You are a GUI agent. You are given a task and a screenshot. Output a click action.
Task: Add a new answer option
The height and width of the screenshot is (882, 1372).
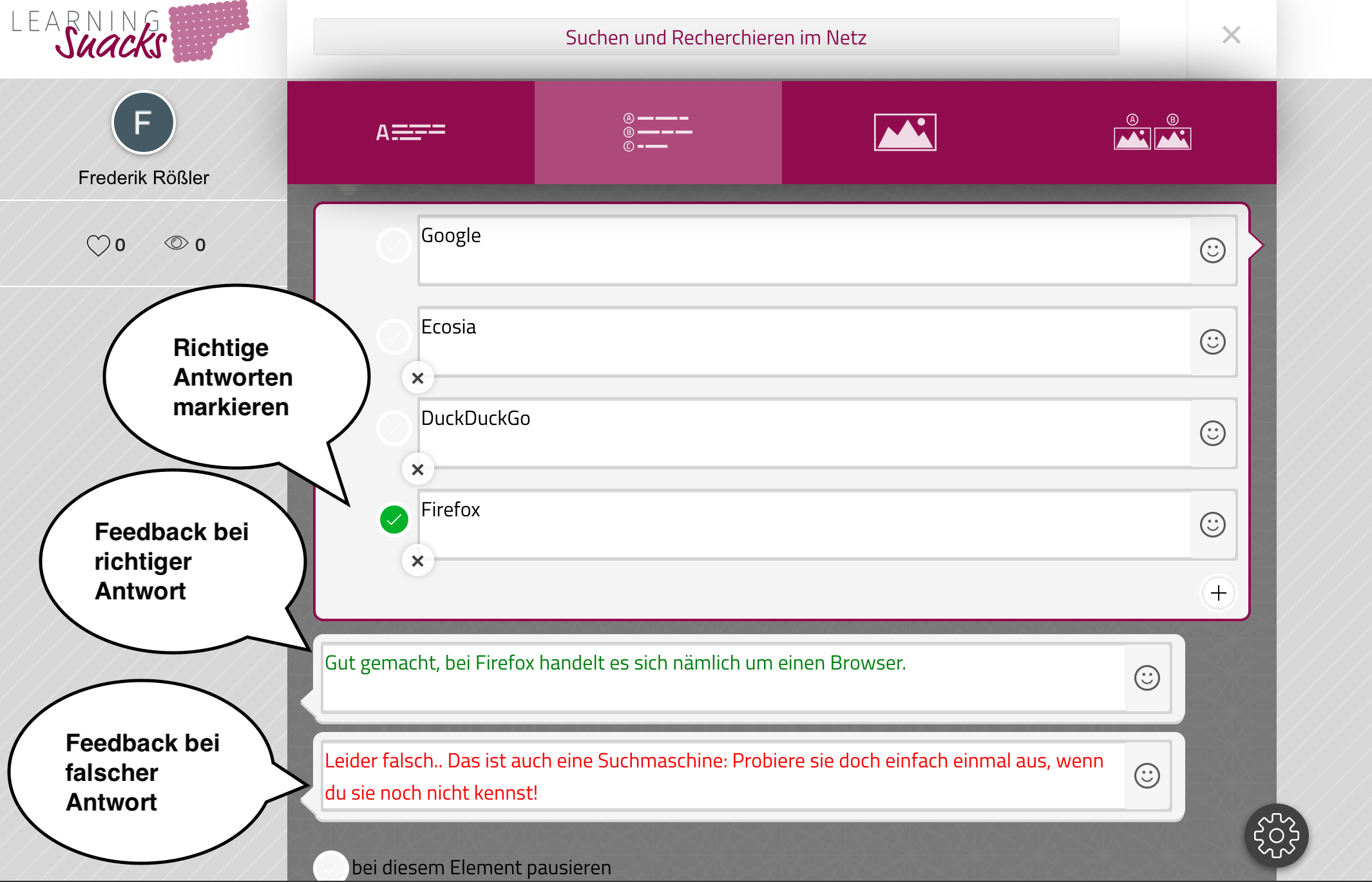coord(1218,592)
